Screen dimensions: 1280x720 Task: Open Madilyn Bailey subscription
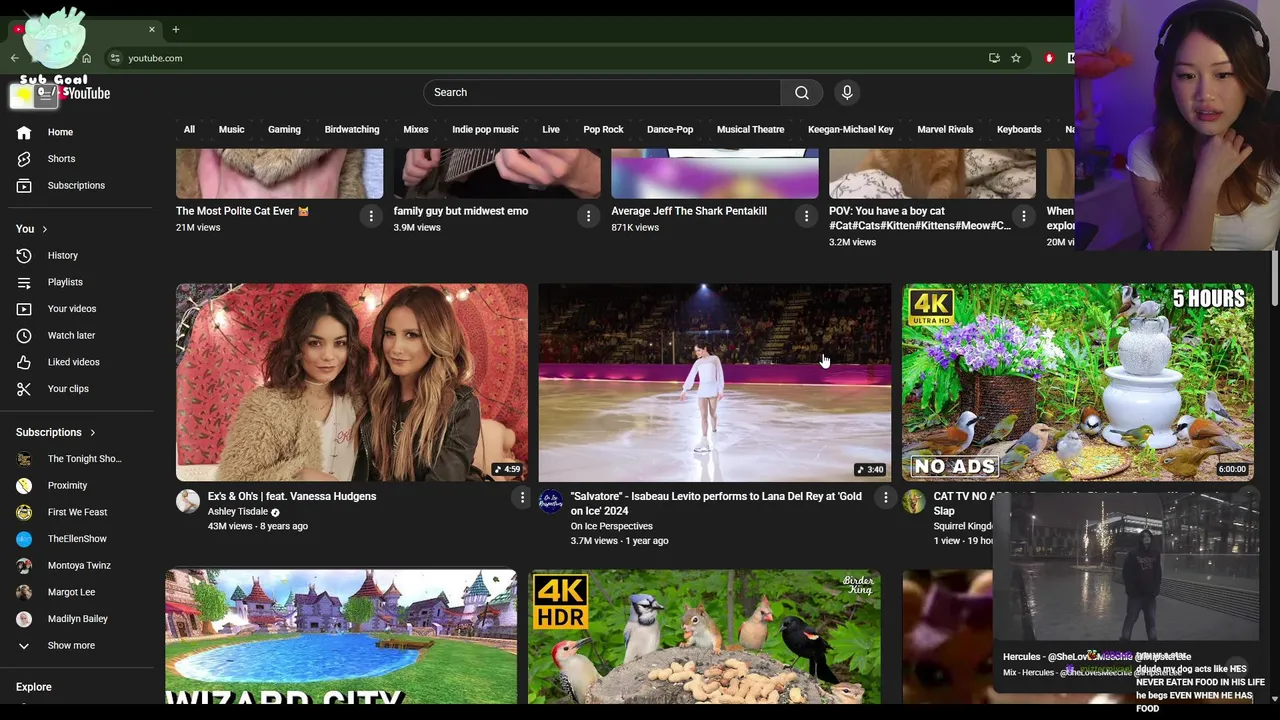pyautogui.click(x=76, y=619)
